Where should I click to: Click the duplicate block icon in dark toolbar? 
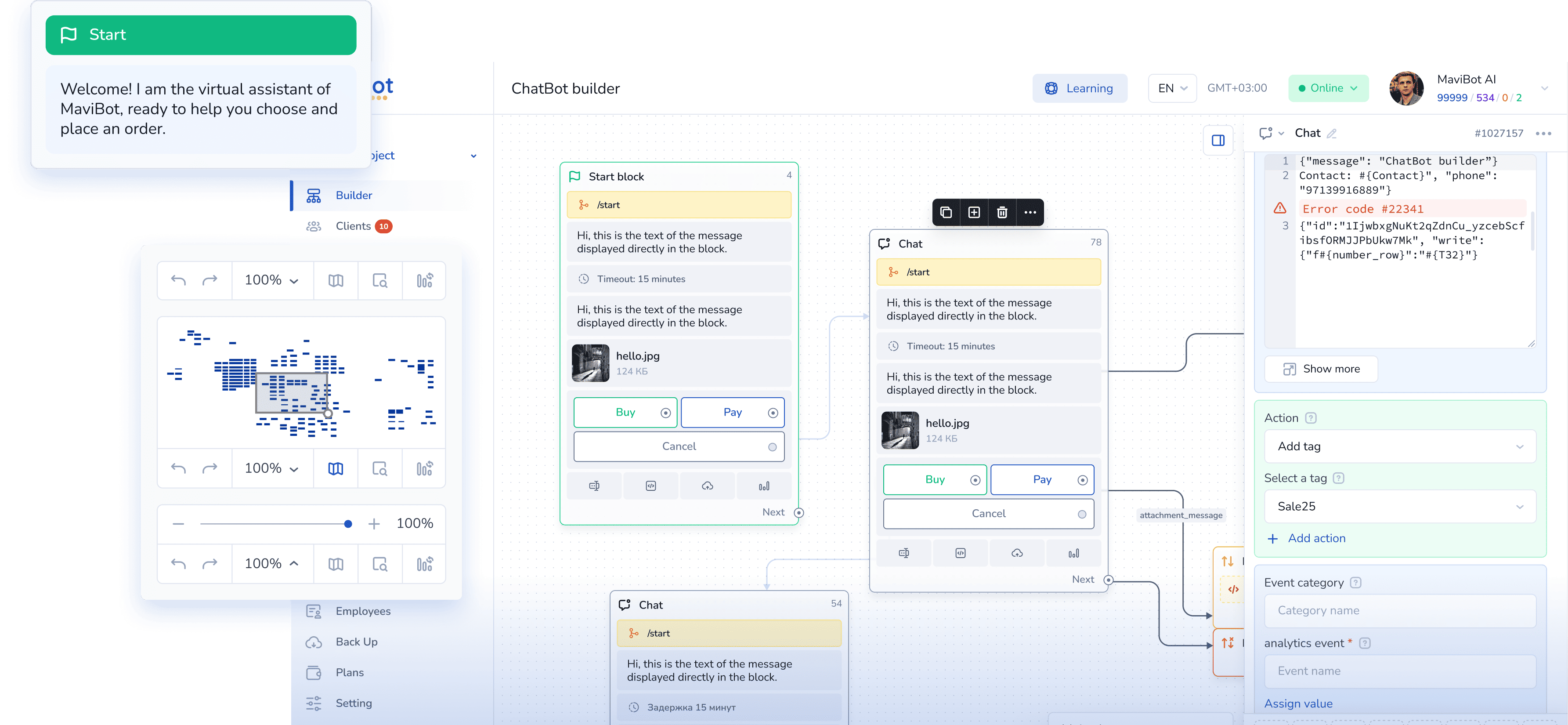pos(946,213)
